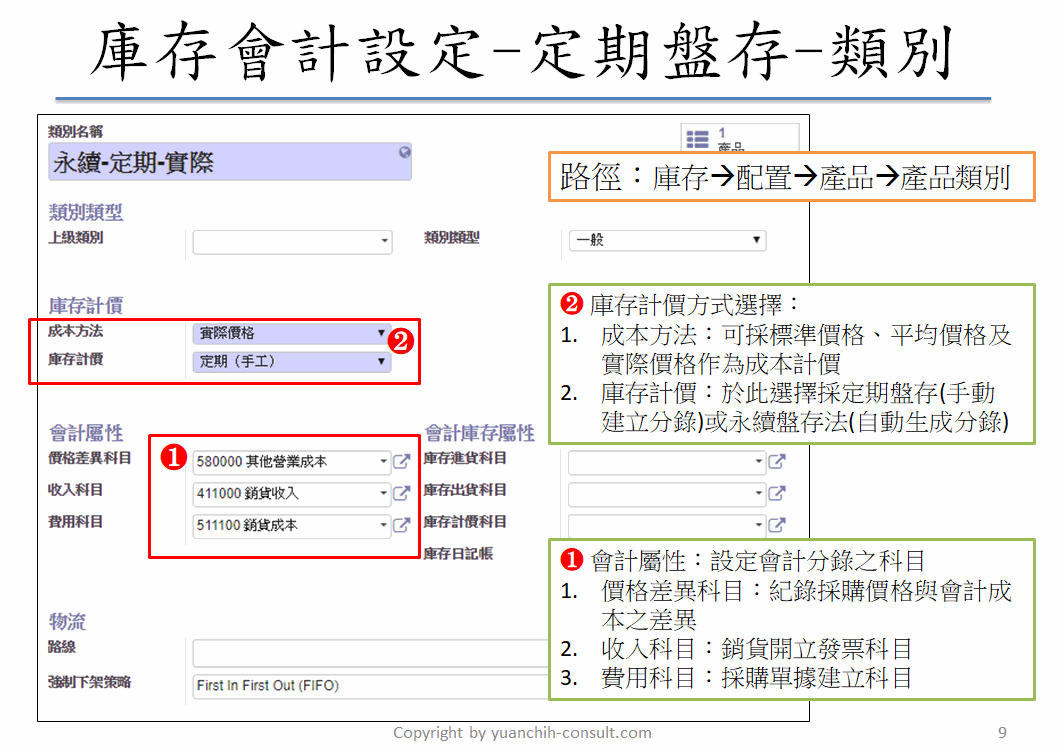Image resolution: width=1062 pixels, height=752 pixels.
Task: Open the 類別類型 dropdown showing 一般
Action: tap(668, 241)
